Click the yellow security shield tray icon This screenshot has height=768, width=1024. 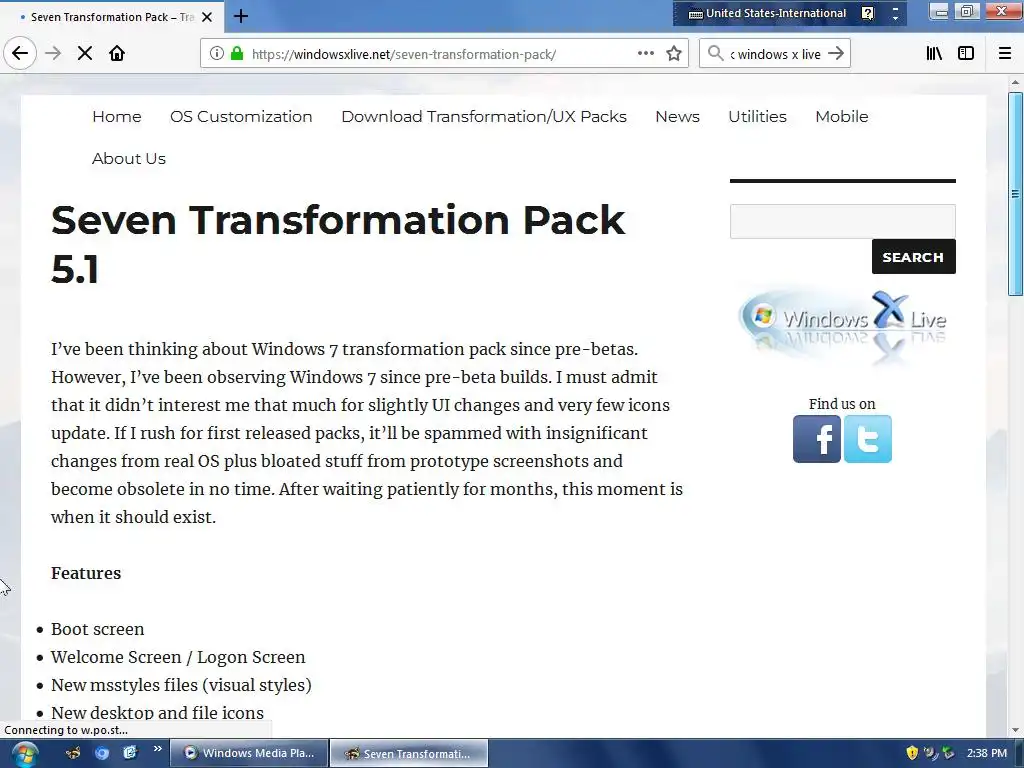tap(912, 753)
